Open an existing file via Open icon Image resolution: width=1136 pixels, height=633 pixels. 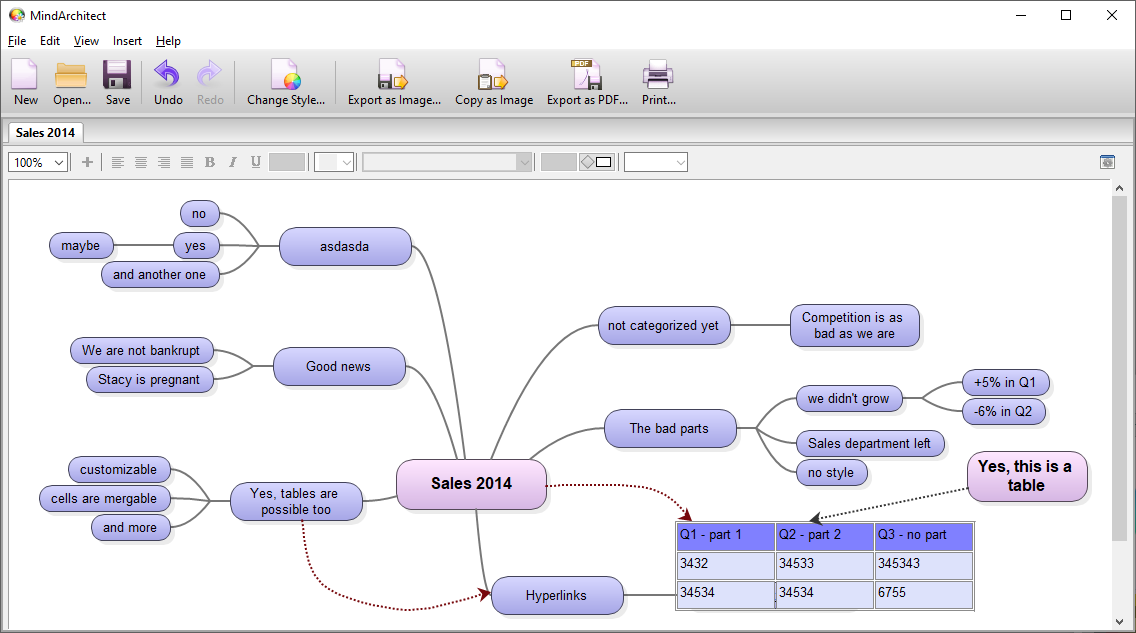(70, 80)
